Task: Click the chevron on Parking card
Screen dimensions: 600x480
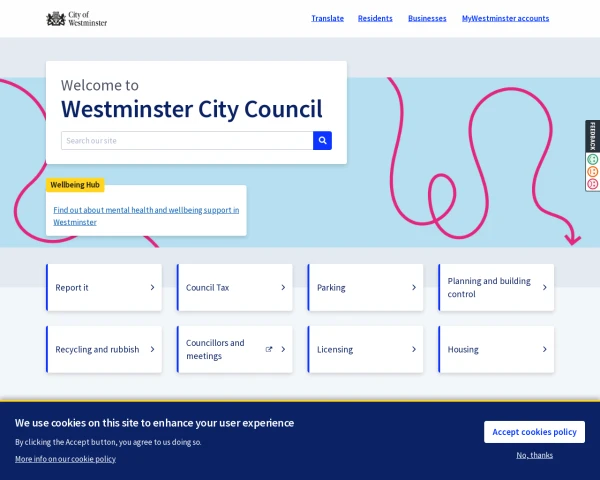Action: (414, 287)
